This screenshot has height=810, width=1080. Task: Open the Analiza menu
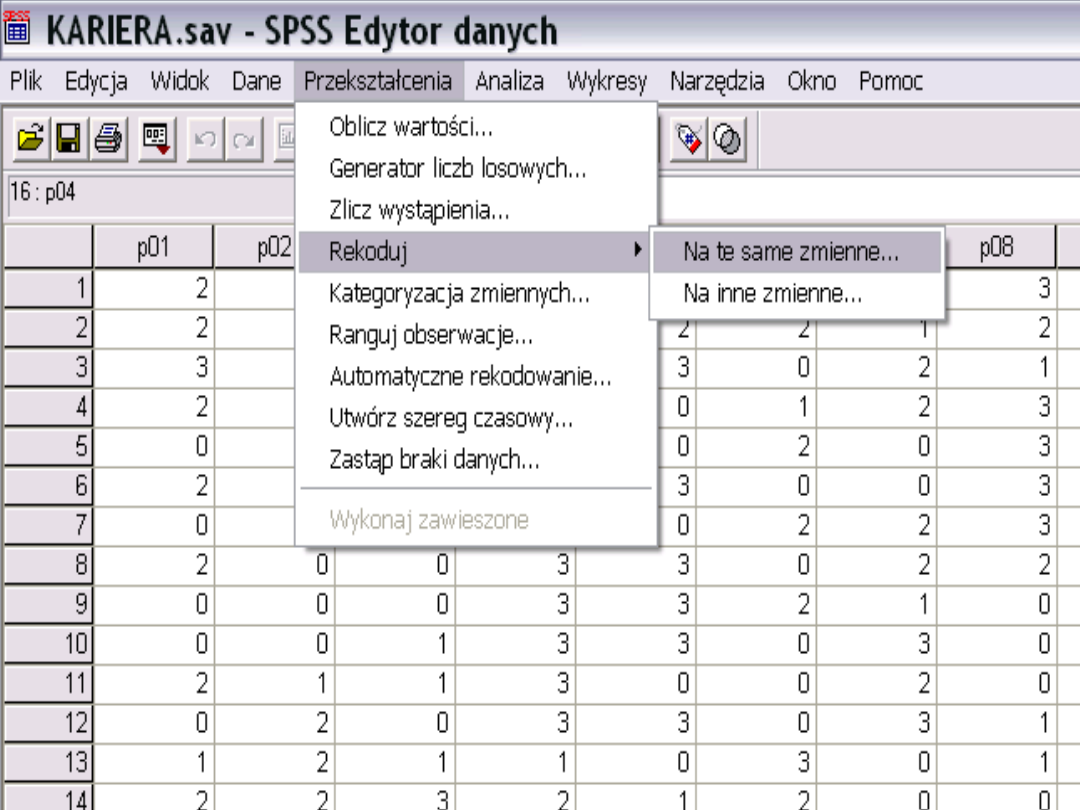pyautogui.click(x=509, y=81)
